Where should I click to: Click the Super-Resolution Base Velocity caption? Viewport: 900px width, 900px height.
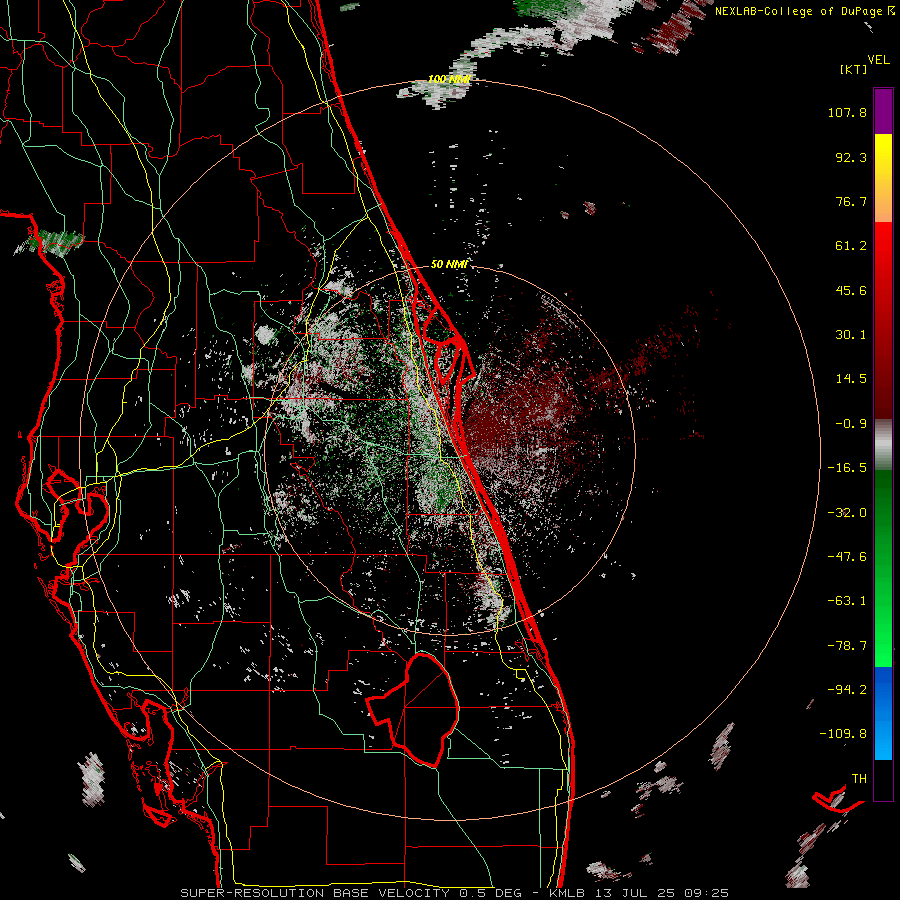(x=454, y=893)
